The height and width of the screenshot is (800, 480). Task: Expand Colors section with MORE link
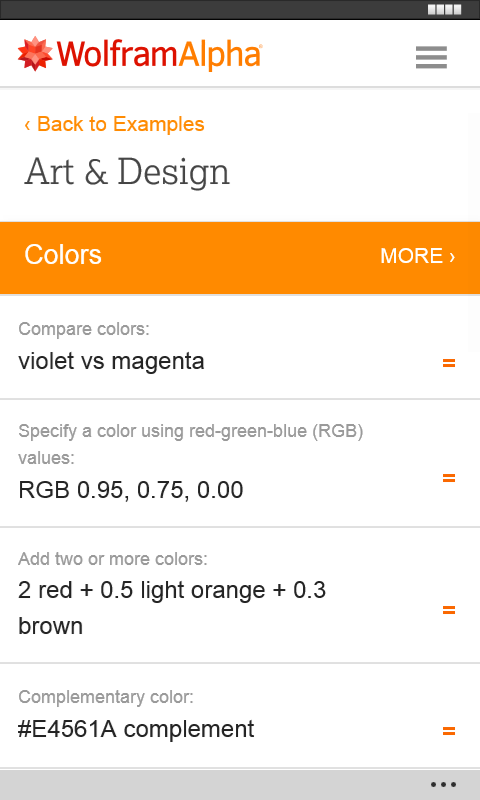coord(417,256)
